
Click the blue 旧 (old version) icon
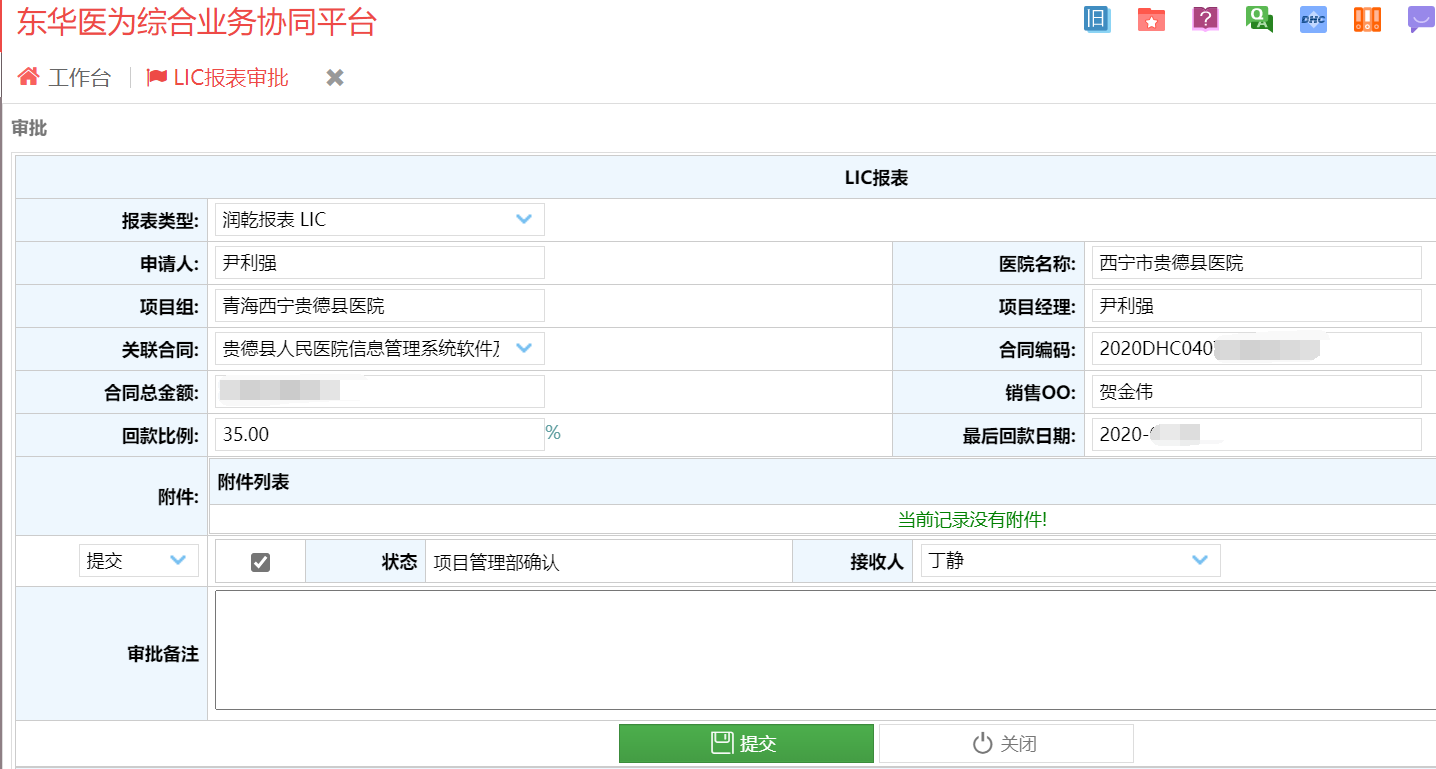point(1097,19)
